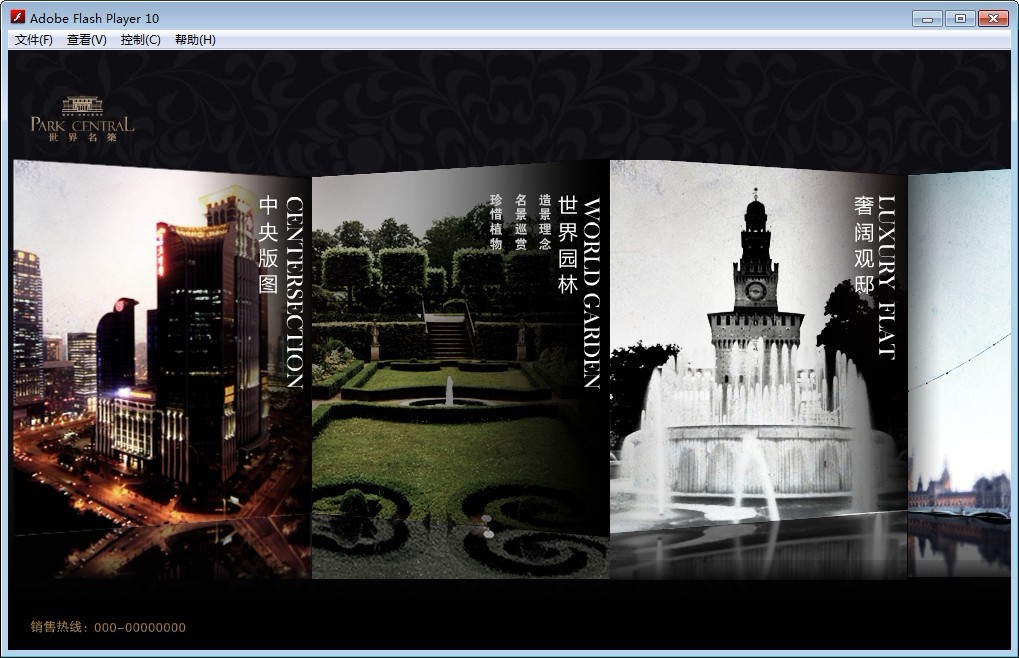Select the 名景巡赏 link

[x=521, y=221]
